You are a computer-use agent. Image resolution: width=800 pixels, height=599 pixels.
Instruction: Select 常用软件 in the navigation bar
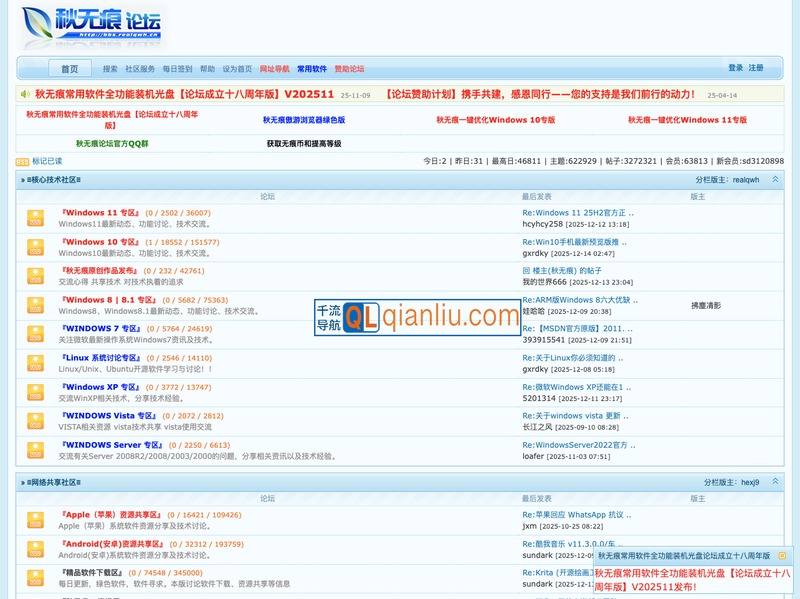point(312,69)
